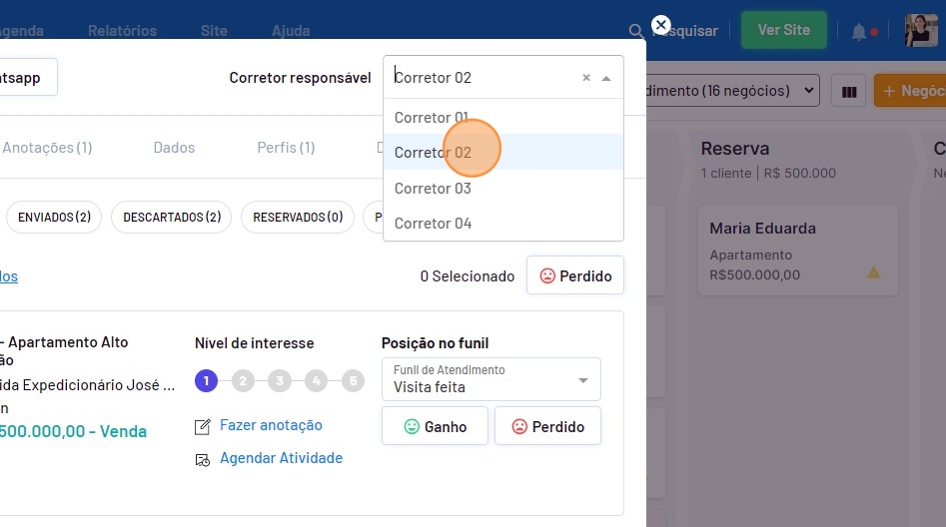Open the user profile avatar
Screen dimensions: 946x527
[920, 31]
